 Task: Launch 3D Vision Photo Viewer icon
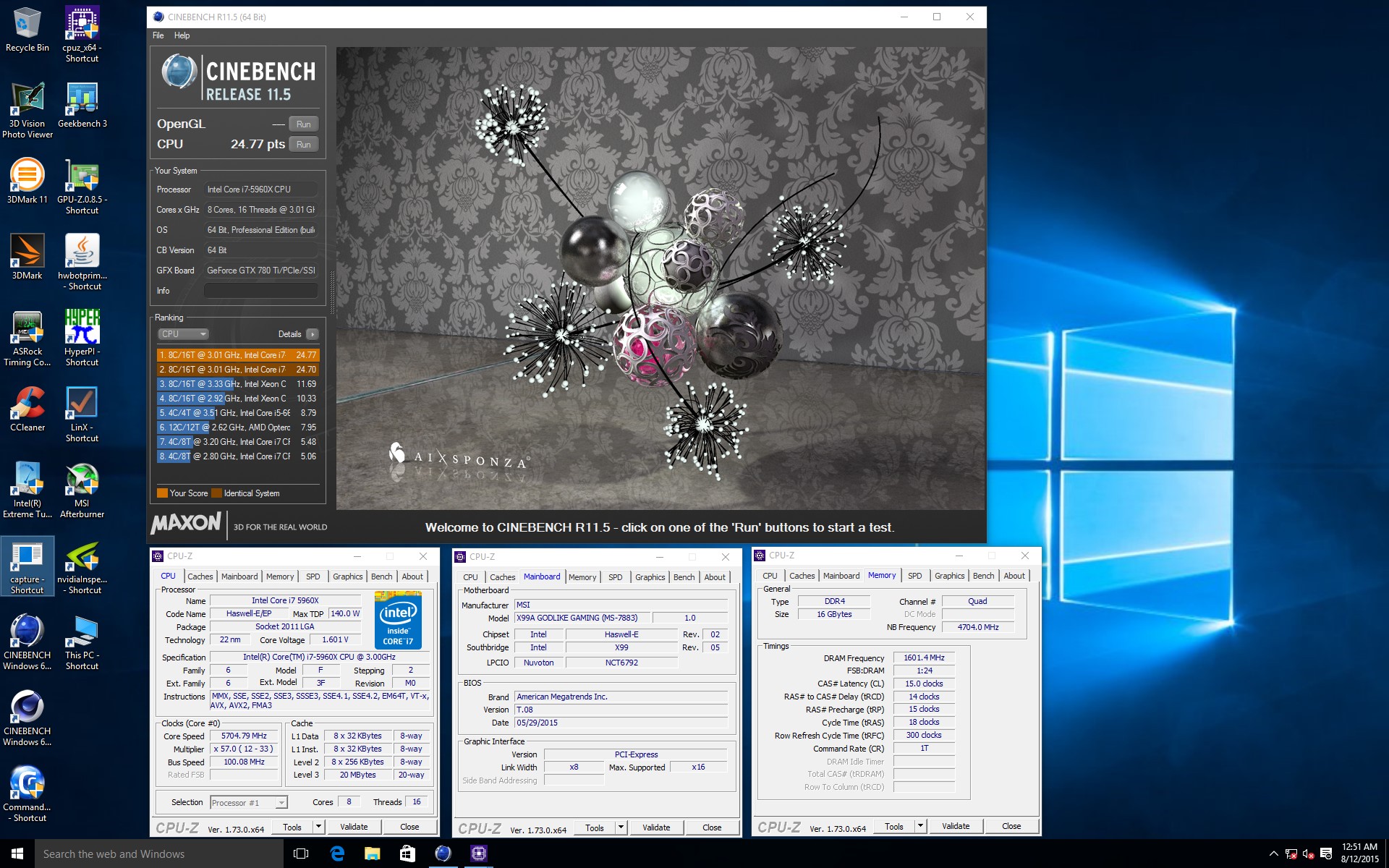27,109
